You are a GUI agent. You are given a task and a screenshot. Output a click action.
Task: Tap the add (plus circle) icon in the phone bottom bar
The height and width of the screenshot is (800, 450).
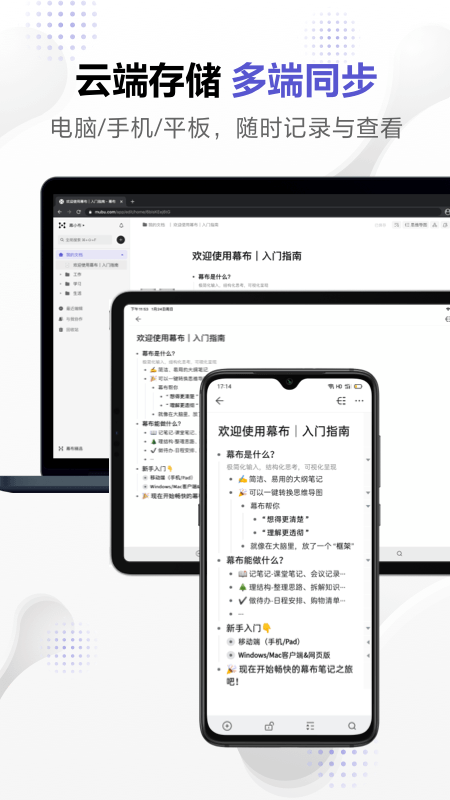click(227, 726)
